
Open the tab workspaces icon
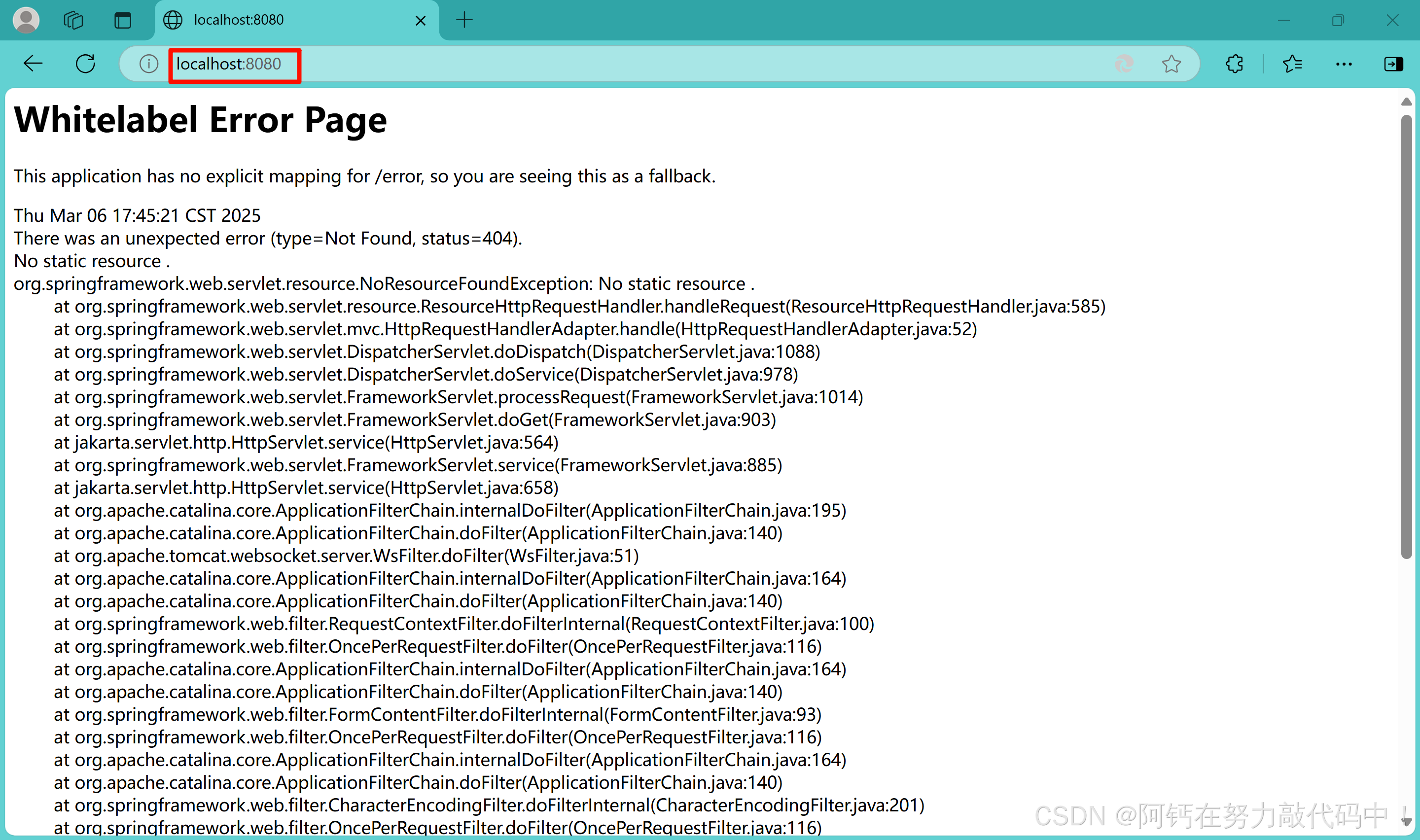[x=73, y=19]
